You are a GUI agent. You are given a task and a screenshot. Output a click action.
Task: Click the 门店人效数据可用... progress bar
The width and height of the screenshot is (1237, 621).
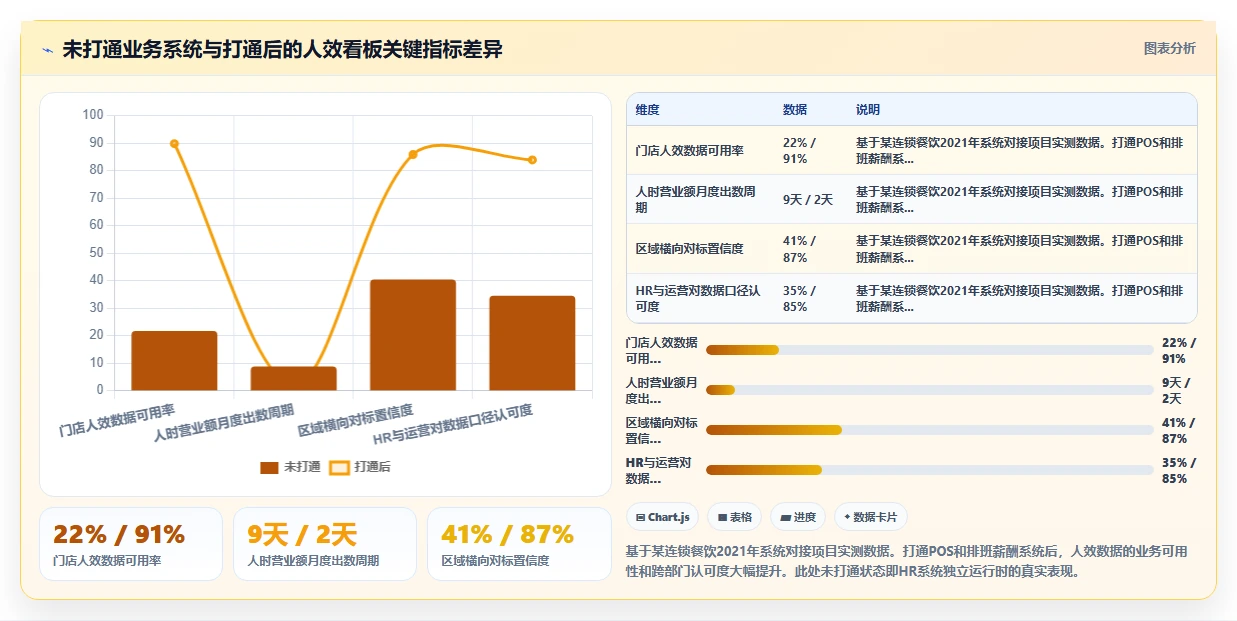point(930,350)
